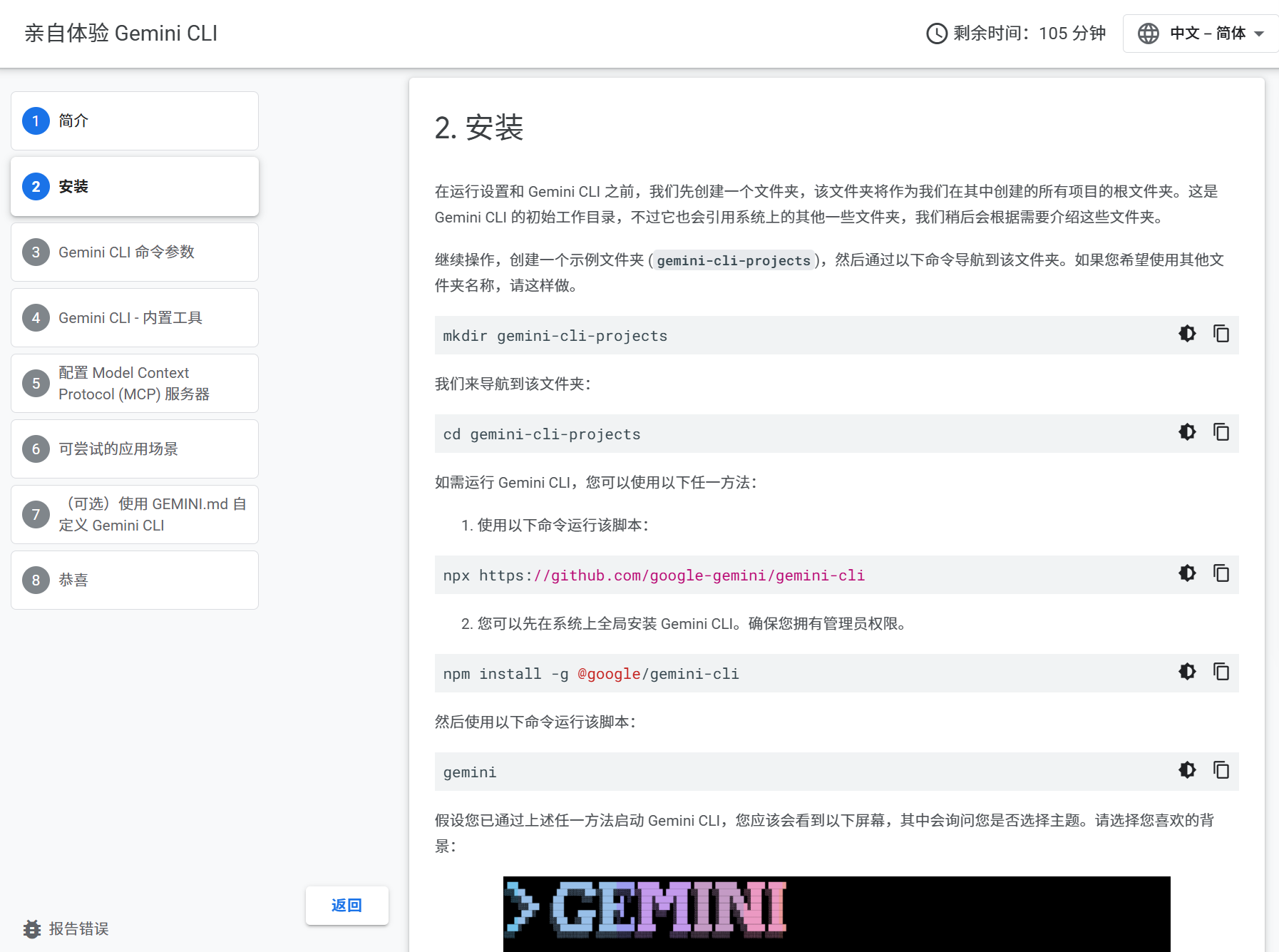The width and height of the screenshot is (1279, 952).
Task: Open the 中文 – 简体 language dropdown
Action: tap(1201, 34)
